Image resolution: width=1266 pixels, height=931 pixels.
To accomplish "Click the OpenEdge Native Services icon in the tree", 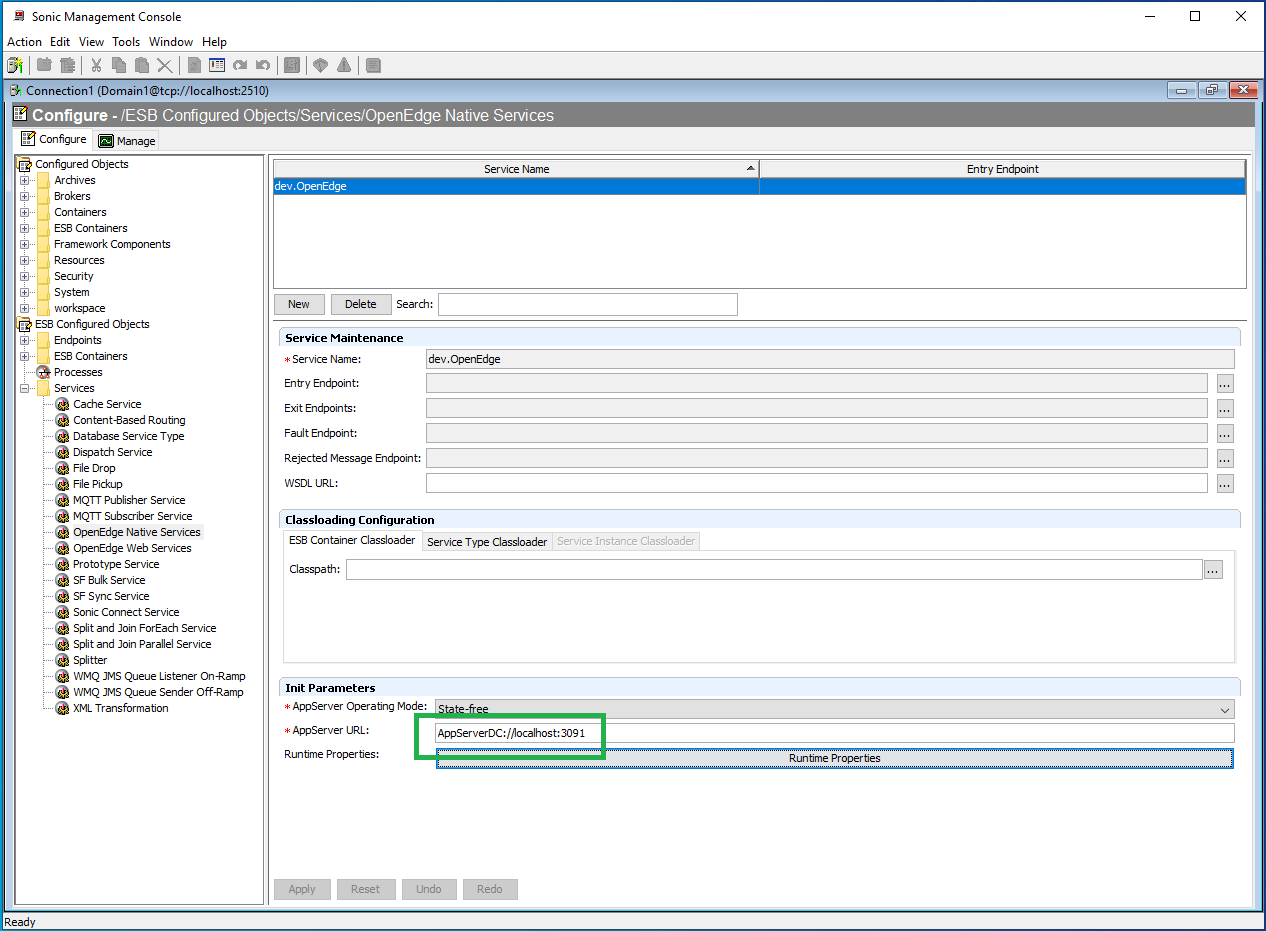I will [61, 531].
